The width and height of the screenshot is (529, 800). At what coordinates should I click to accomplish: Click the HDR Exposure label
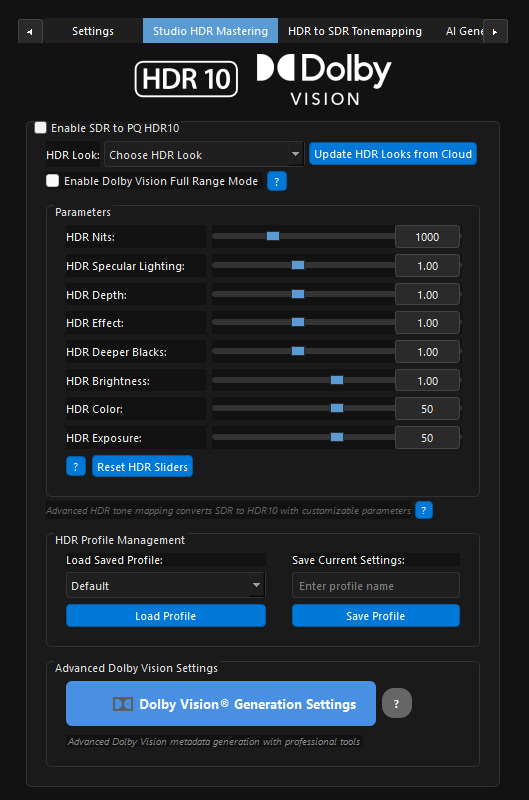tap(104, 438)
